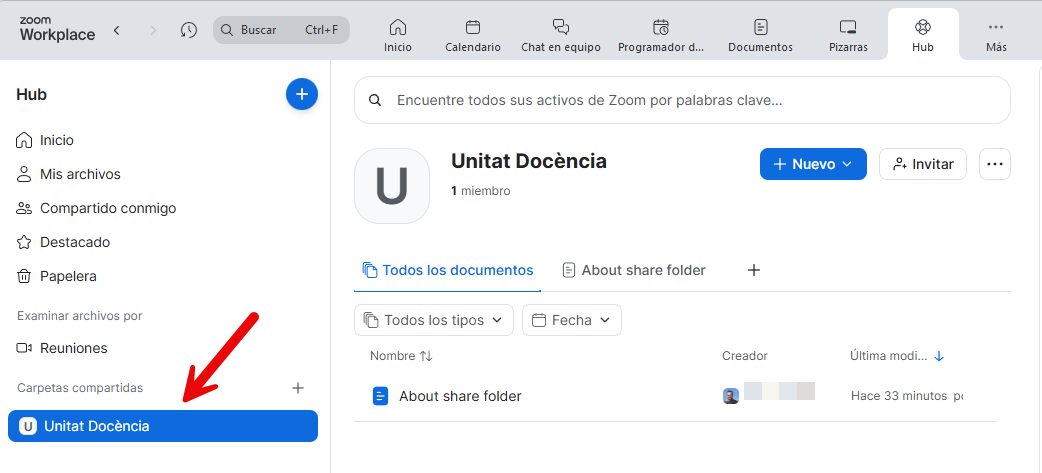
Task: Open Mis archivos in sidebar
Action: click(x=80, y=174)
